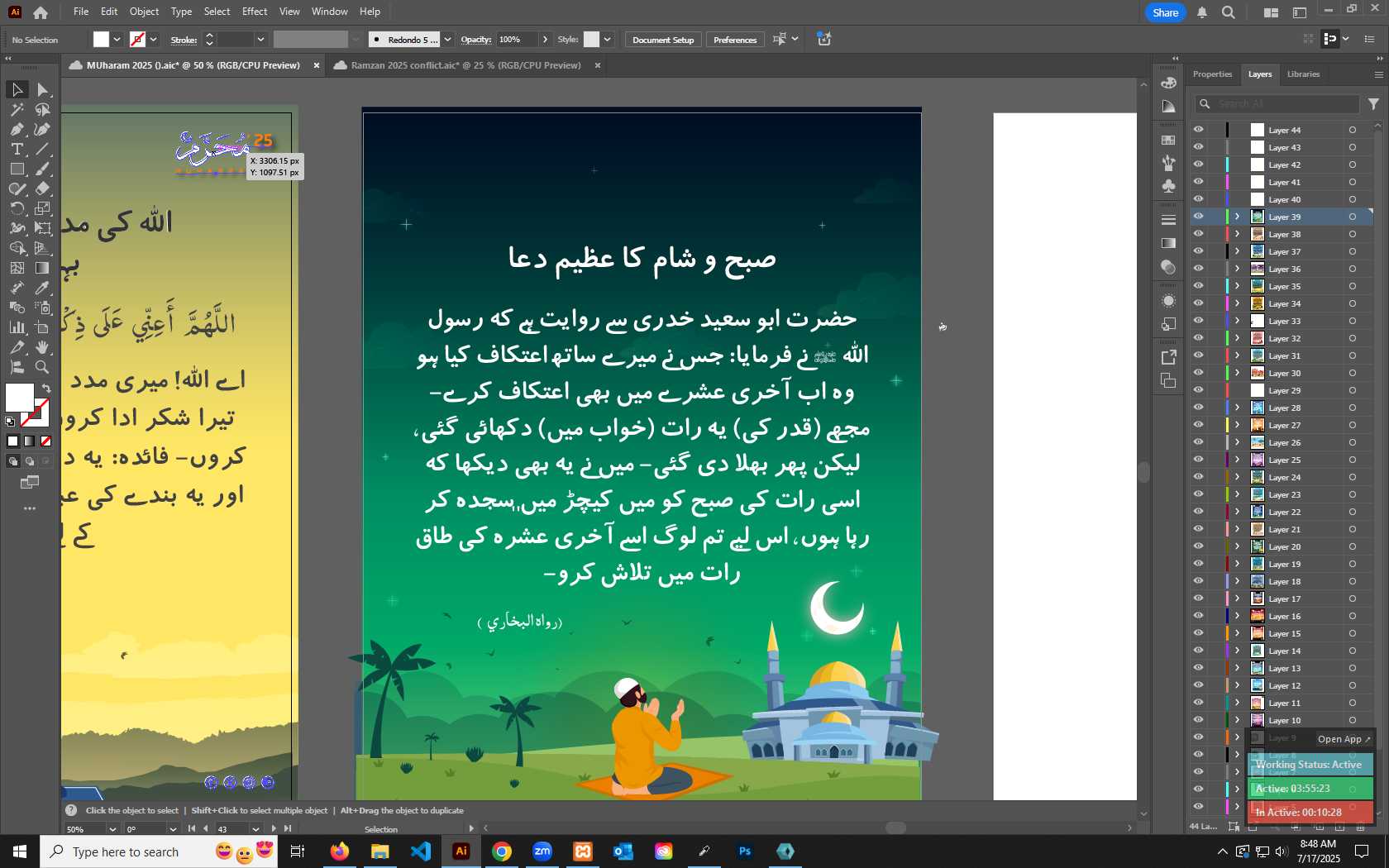Switch to the Libraries panel tab
Screen dimensions: 1389x868
tap(1303, 74)
